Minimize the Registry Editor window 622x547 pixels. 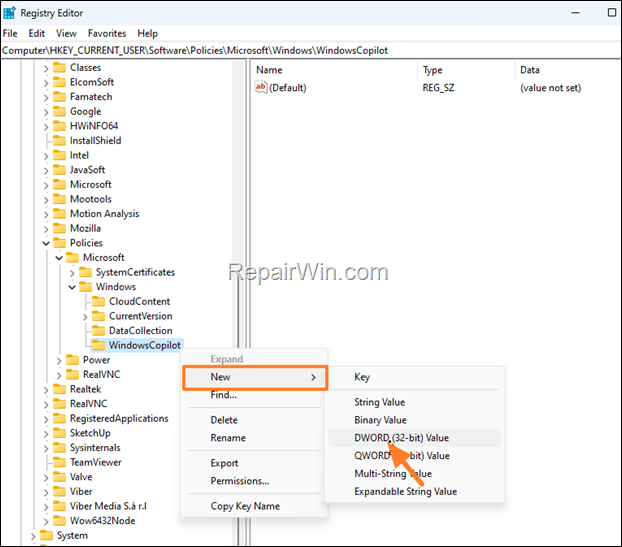(576, 13)
